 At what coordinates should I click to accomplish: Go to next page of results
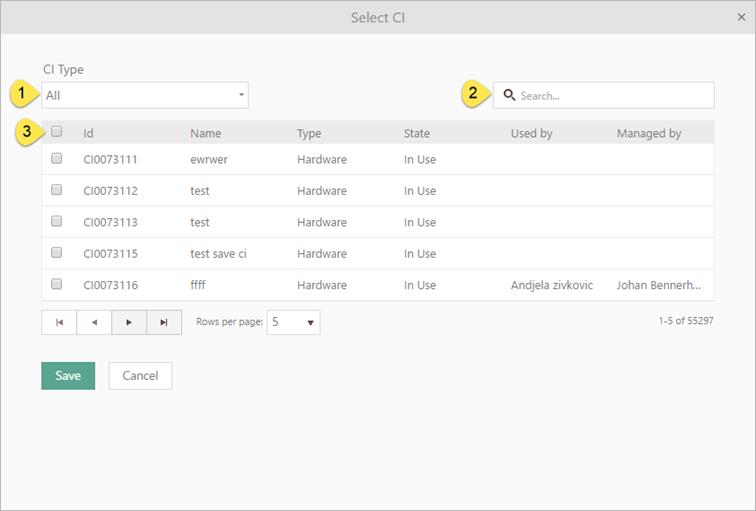click(129, 322)
